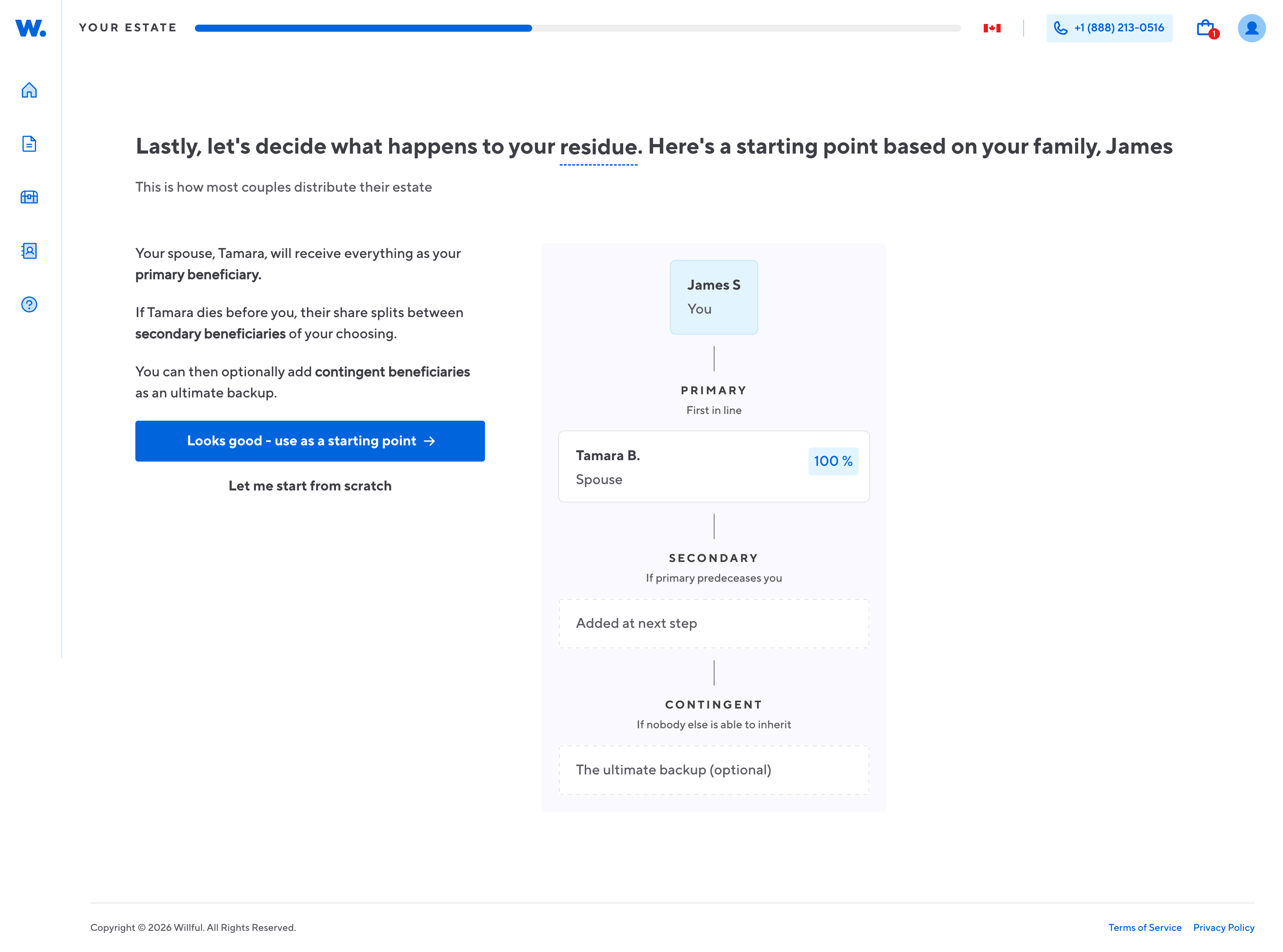Open the user profile avatar

[1252, 28]
